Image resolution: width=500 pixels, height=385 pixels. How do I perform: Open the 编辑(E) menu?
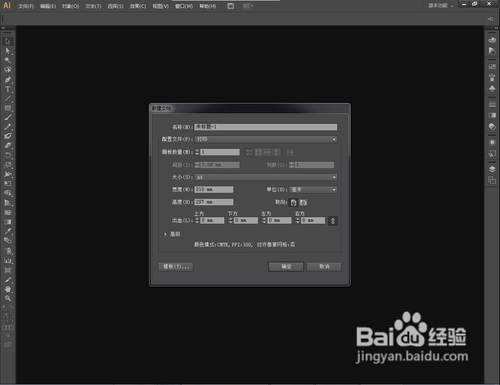48,6
